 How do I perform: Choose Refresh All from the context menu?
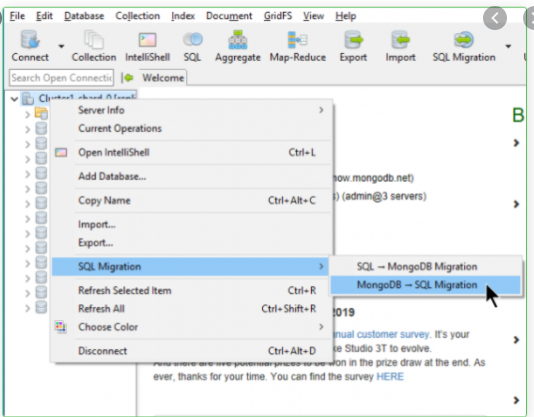[191, 309]
